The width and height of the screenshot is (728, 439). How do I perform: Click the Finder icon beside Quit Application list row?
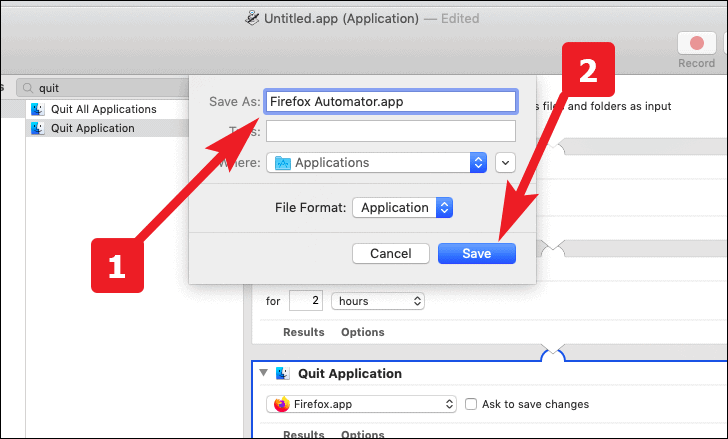point(37,128)
